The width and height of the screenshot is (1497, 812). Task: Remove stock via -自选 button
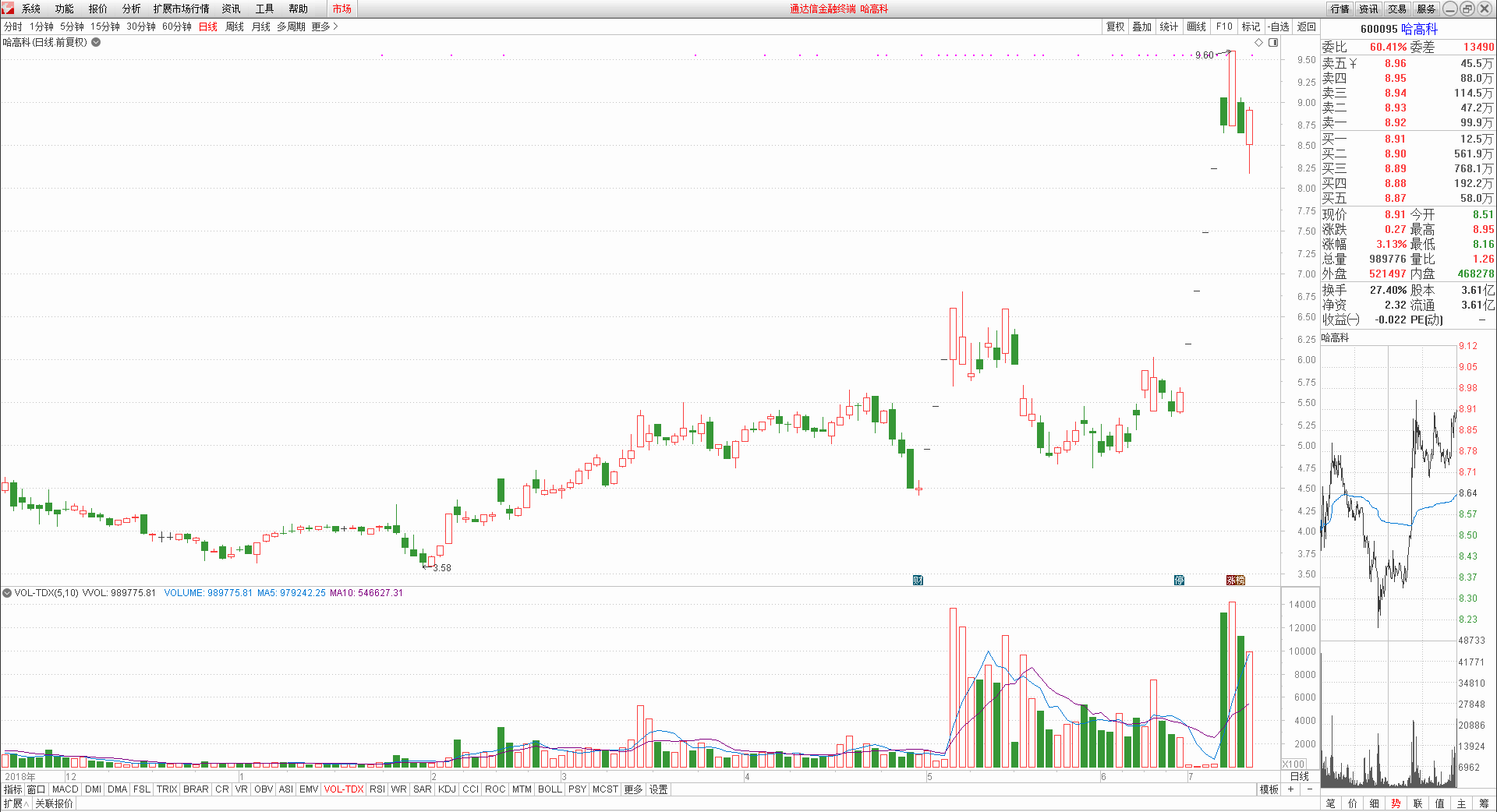(x=1279, y=26)
